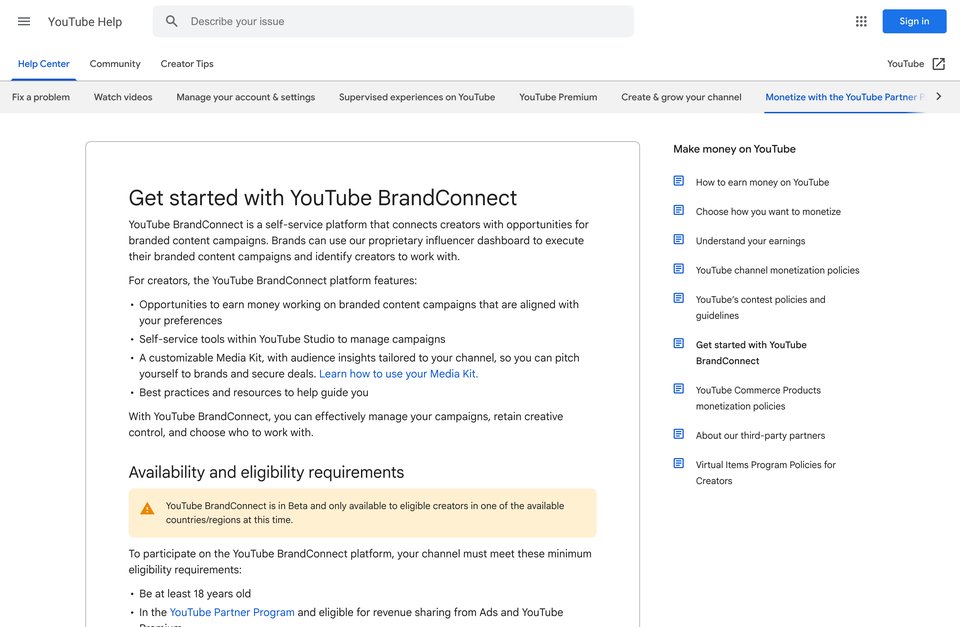Click article icon beside Get started with BrandConnect

(x=678, y=344)
